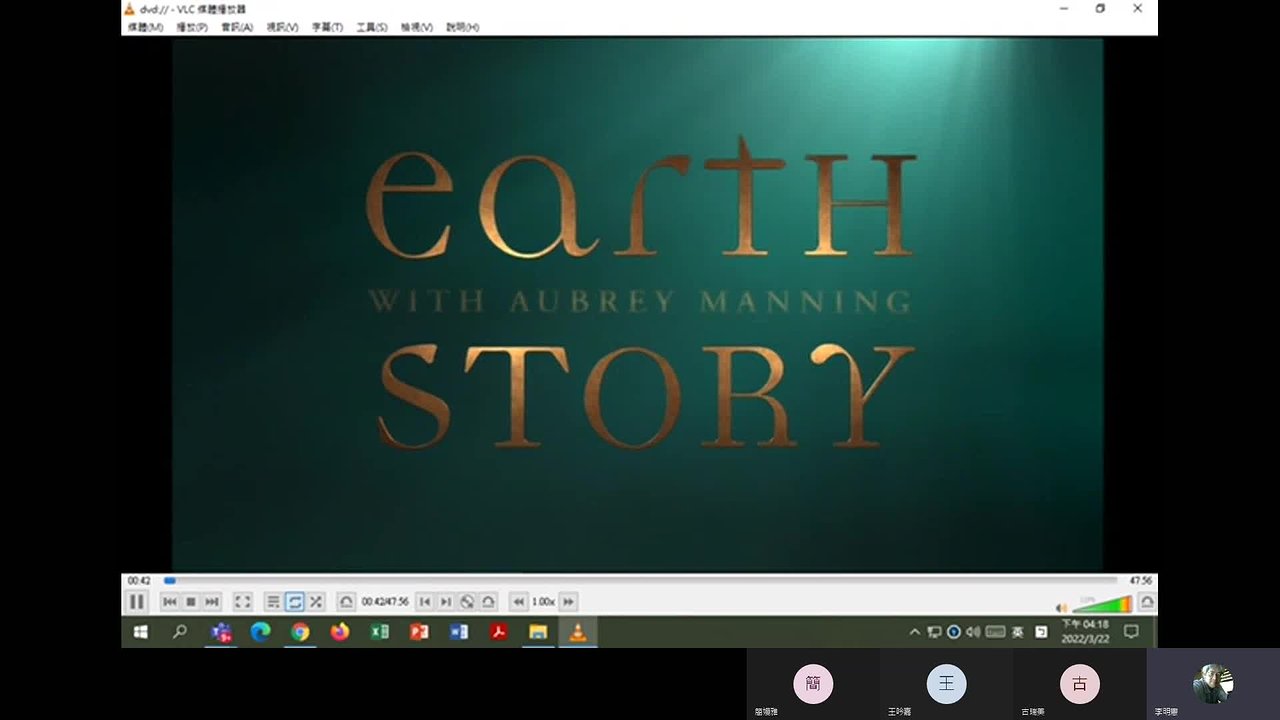Screen dimensions: 1280x720
Task: Reset the 1.00x playback speed label
Action: click(x=543, y=602)
